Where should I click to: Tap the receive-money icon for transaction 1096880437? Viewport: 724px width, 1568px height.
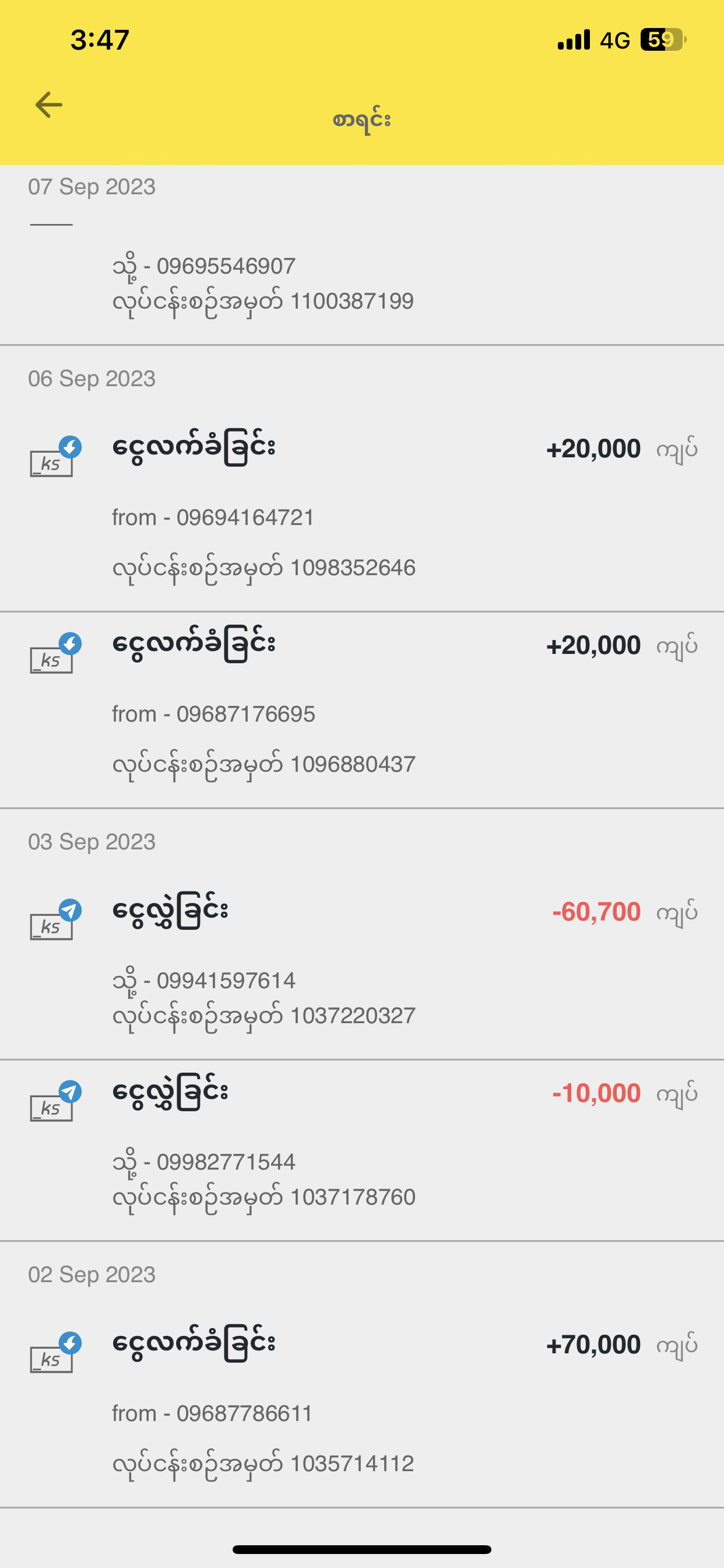click(54, 654)
